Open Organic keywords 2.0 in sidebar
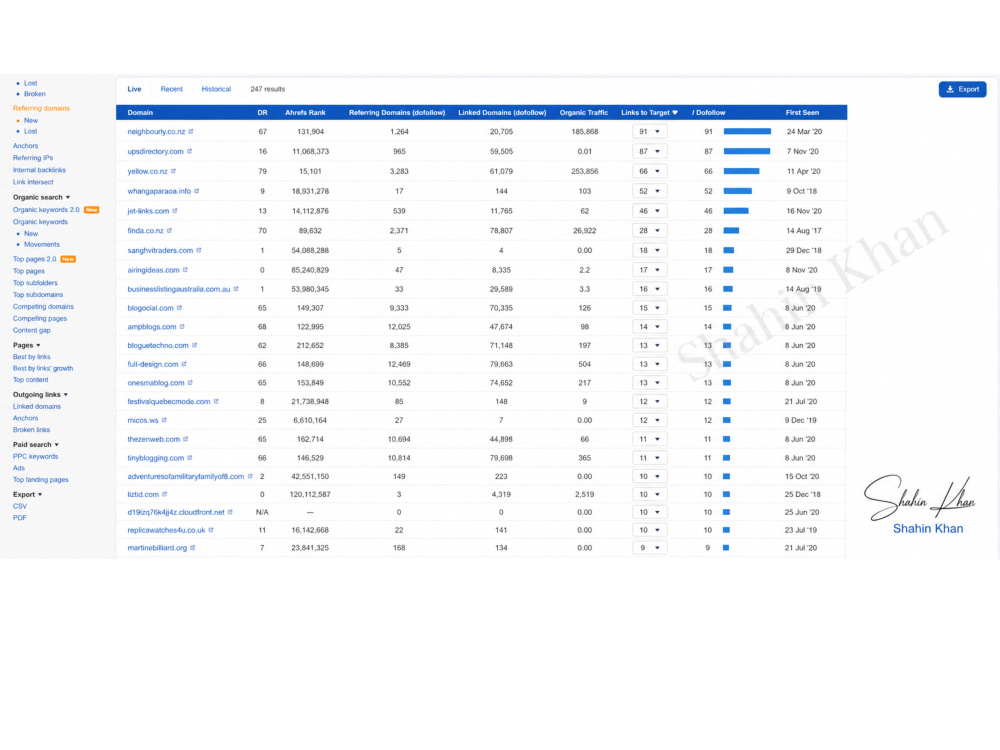This screenshot has width=1000, height=750. (x=46, y=210)
